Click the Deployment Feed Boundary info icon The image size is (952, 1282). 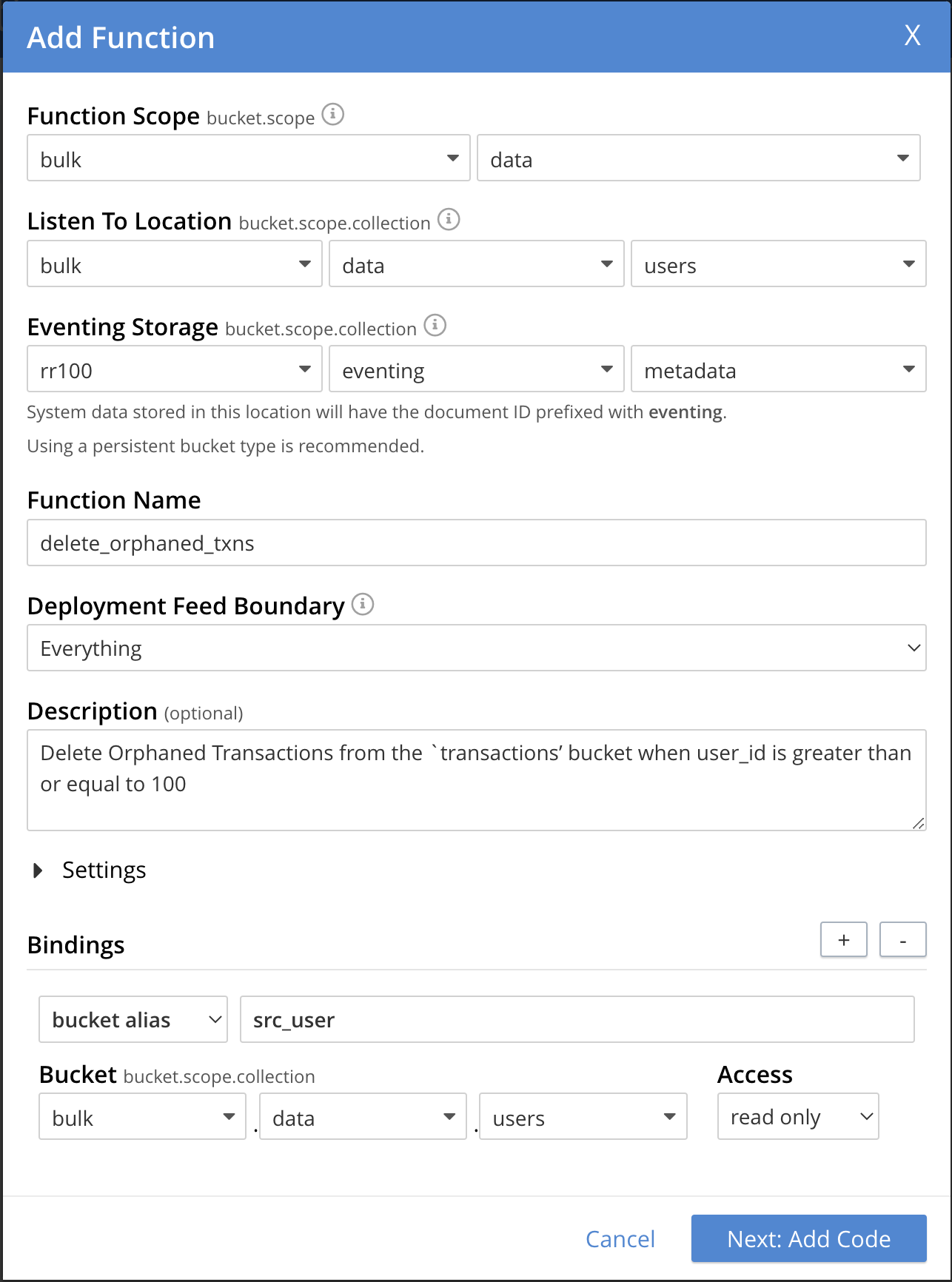pyautogui.click(x=363, y=605)
